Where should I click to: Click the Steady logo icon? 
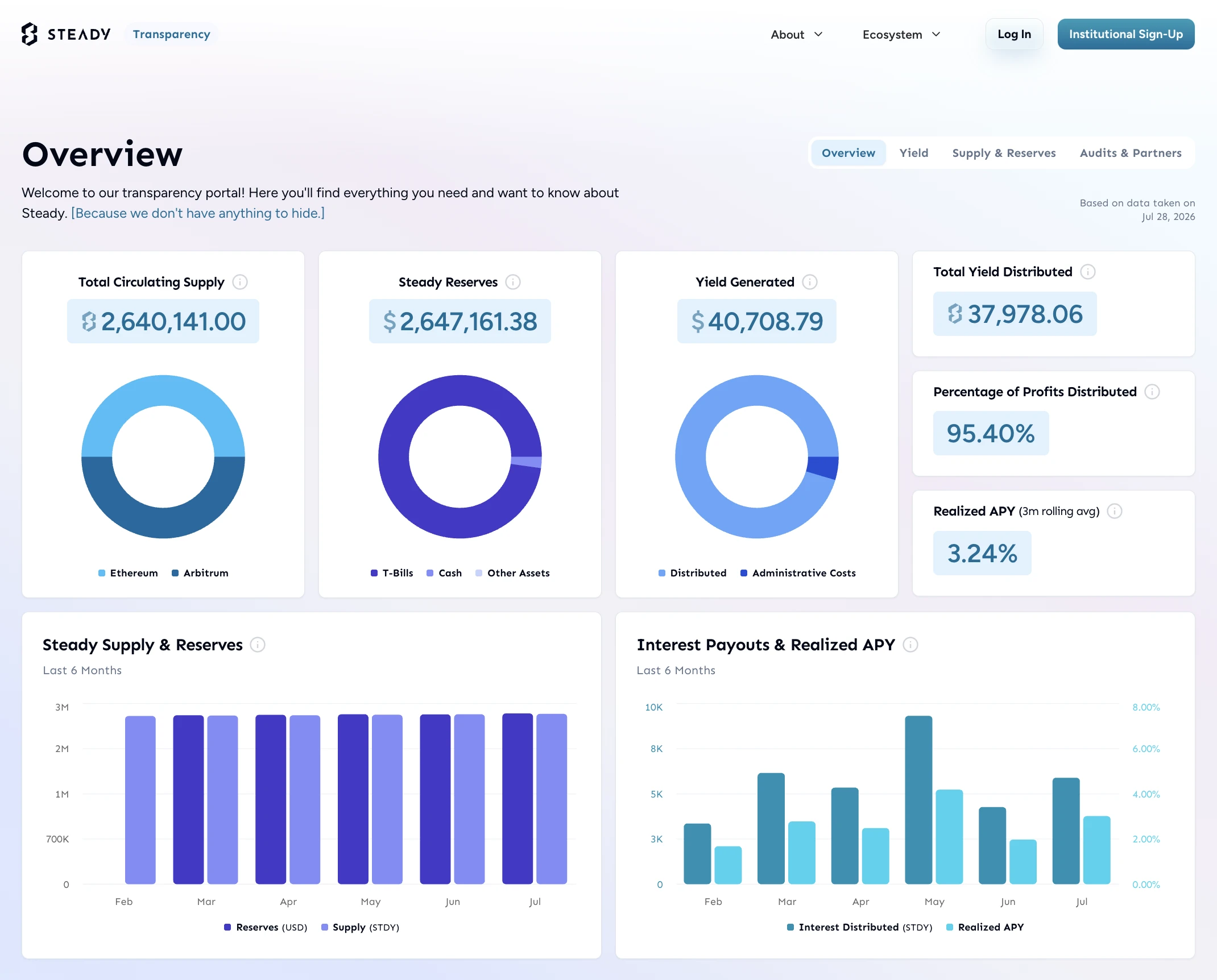(30, 34)
